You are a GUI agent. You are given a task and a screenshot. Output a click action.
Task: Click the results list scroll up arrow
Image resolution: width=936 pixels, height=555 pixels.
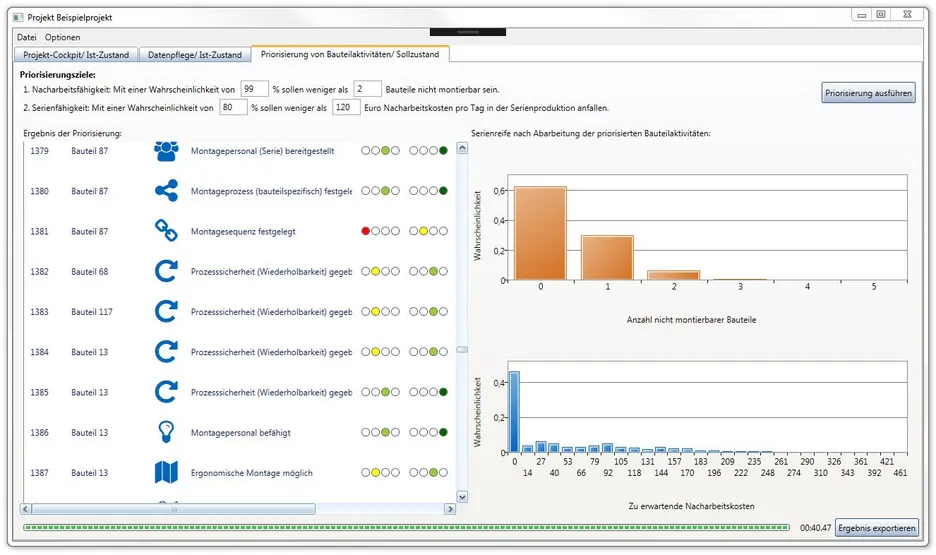pos(462,148)
